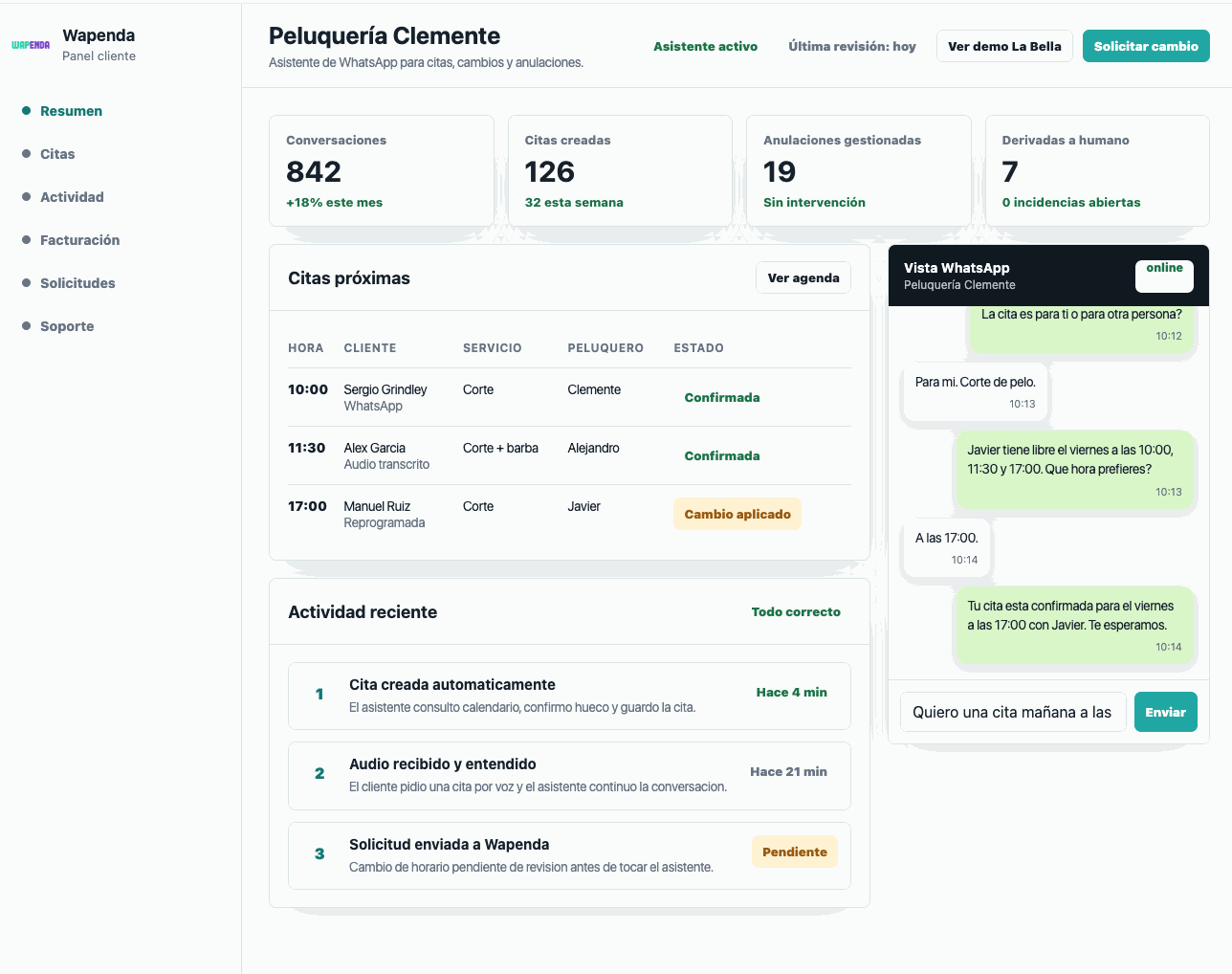
Task: Click Manuel Ruiz client name
Action: click(377, 506)
